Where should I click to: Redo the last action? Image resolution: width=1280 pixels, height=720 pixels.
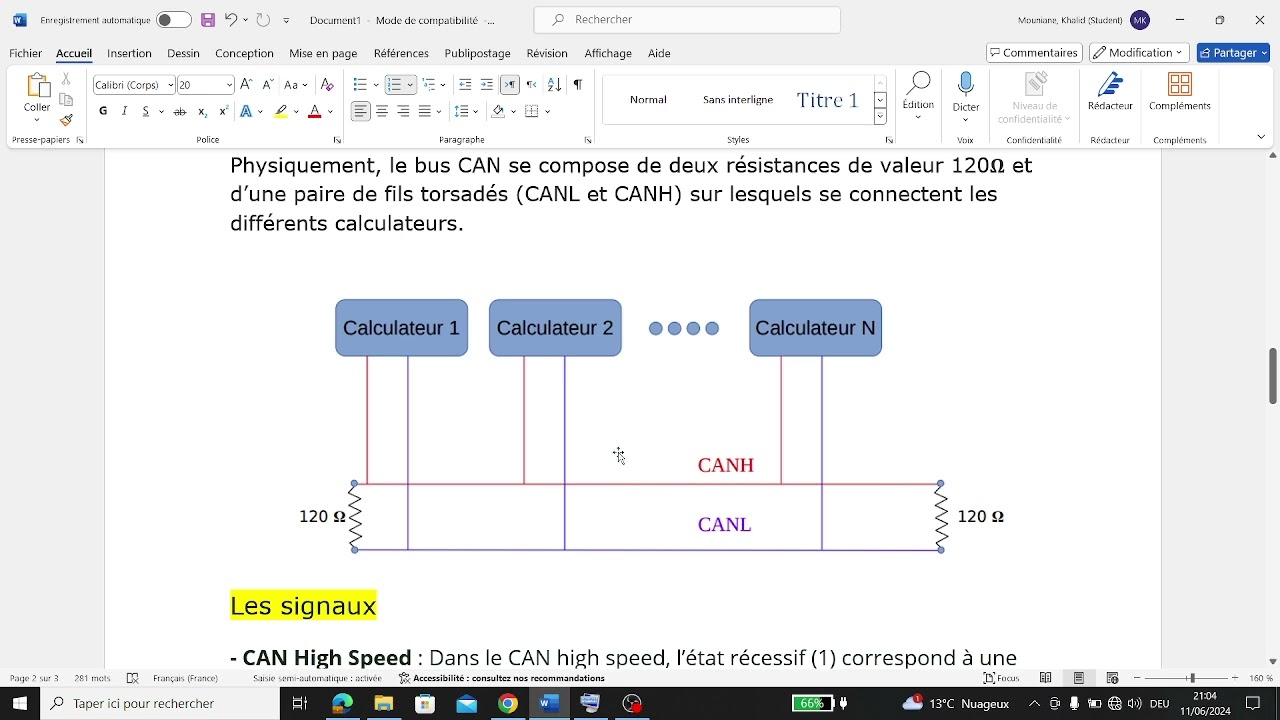[x=263, y=20]
